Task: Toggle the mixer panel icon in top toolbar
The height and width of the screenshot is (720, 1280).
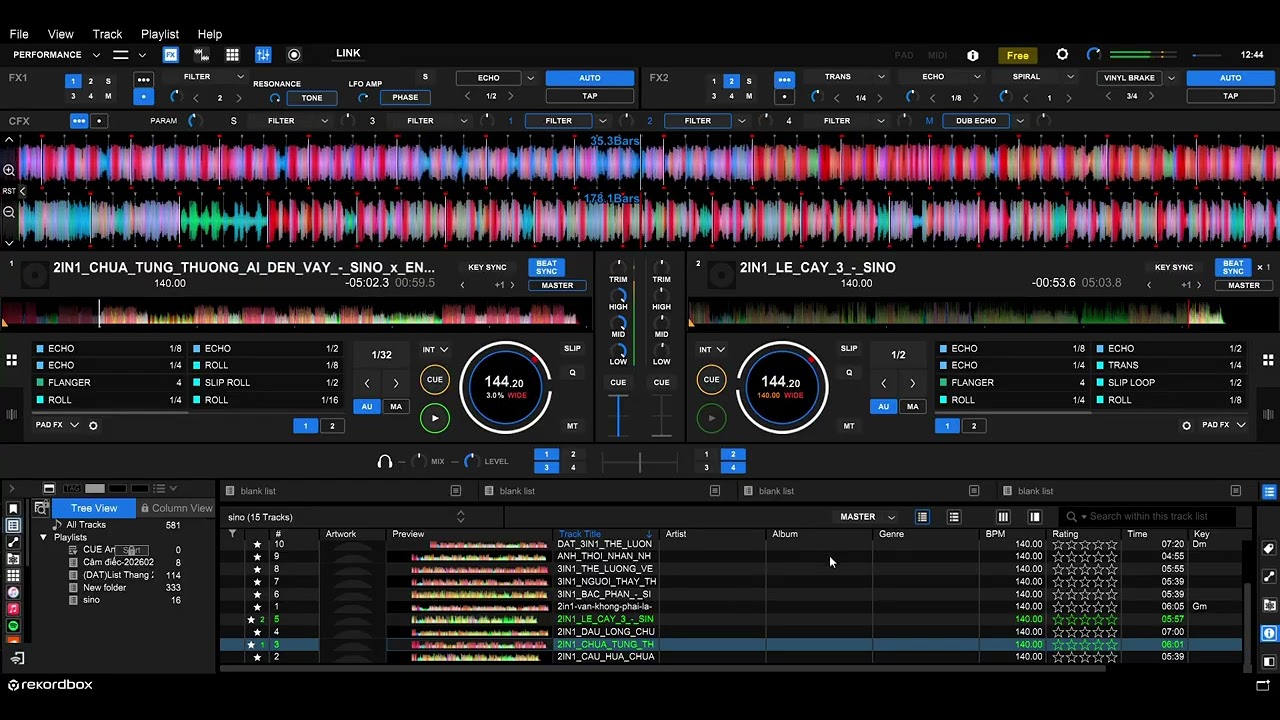Action: [263, 55]
